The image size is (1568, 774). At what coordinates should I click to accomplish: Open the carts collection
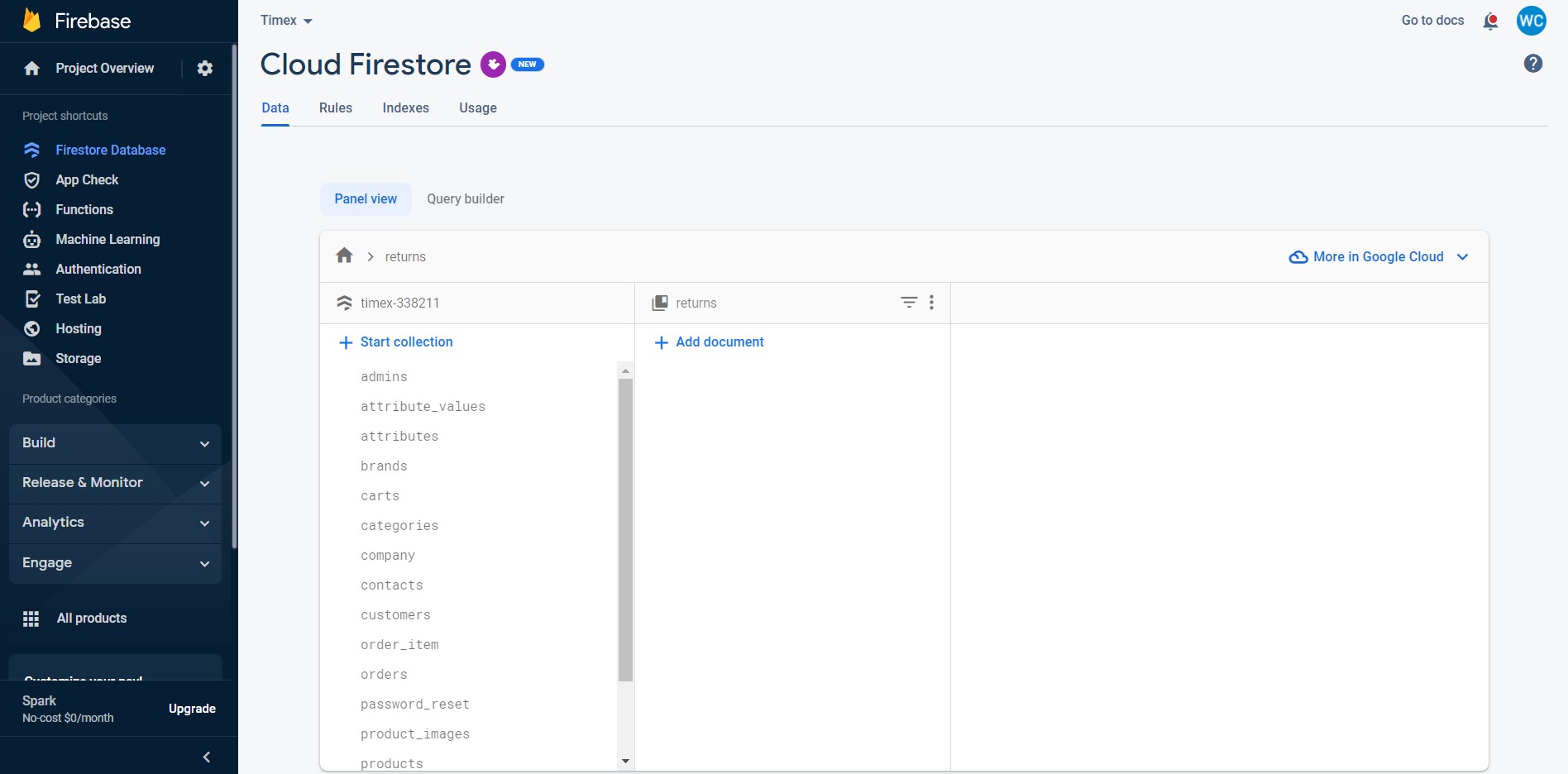(x=380, y=496)
